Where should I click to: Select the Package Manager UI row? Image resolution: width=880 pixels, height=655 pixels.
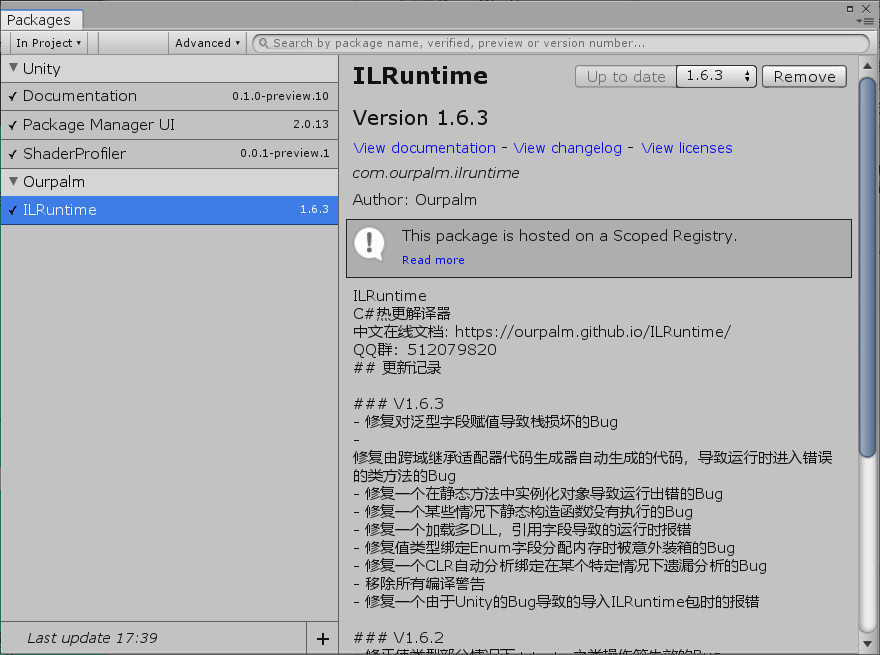tap(169, 125)
